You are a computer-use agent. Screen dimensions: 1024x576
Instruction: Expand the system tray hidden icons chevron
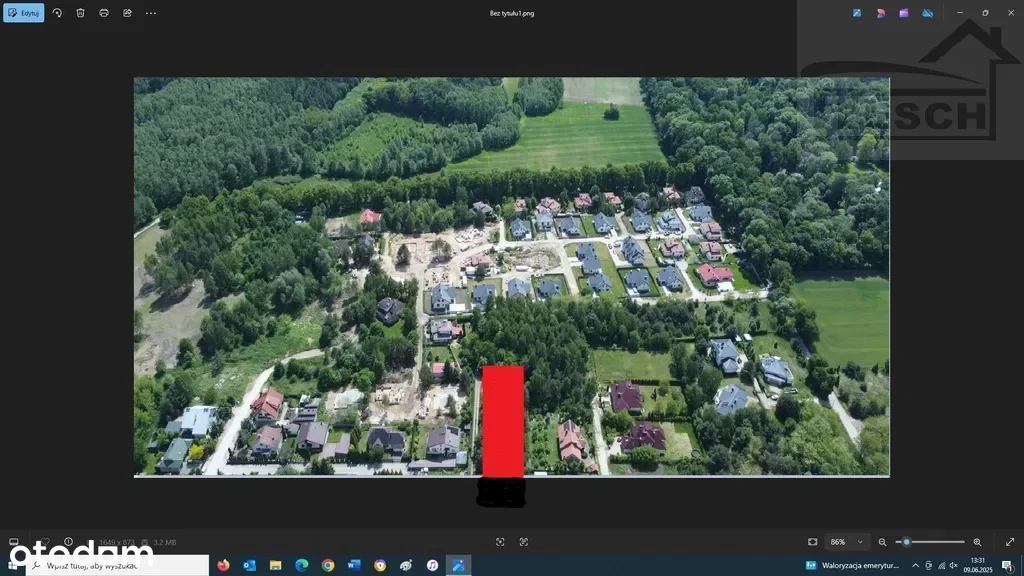(x=915, y=565)
